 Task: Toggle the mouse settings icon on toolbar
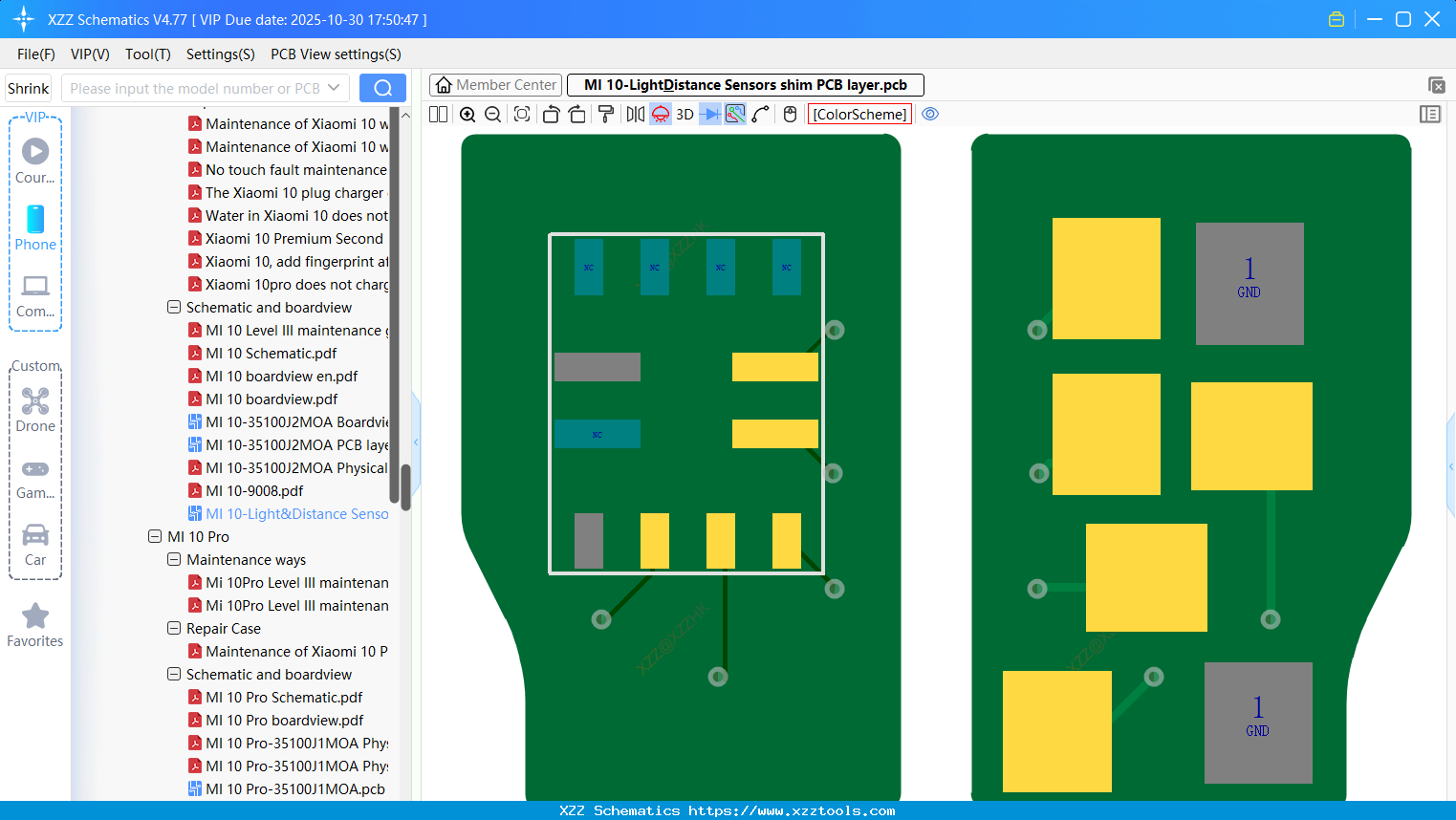[790, 114]
